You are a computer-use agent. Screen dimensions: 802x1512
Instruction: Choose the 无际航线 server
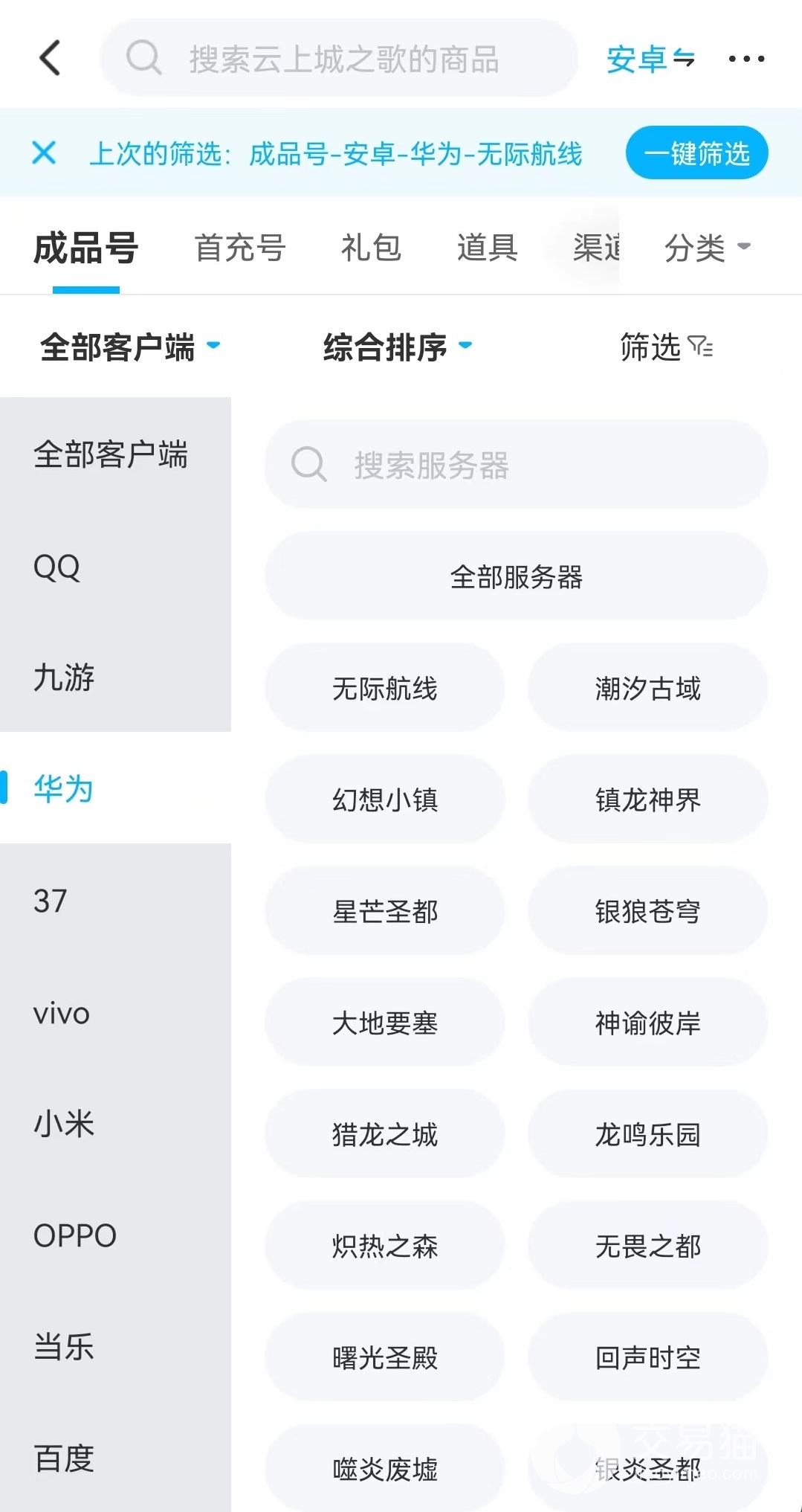pyautogui.click(x=384, y=688)
